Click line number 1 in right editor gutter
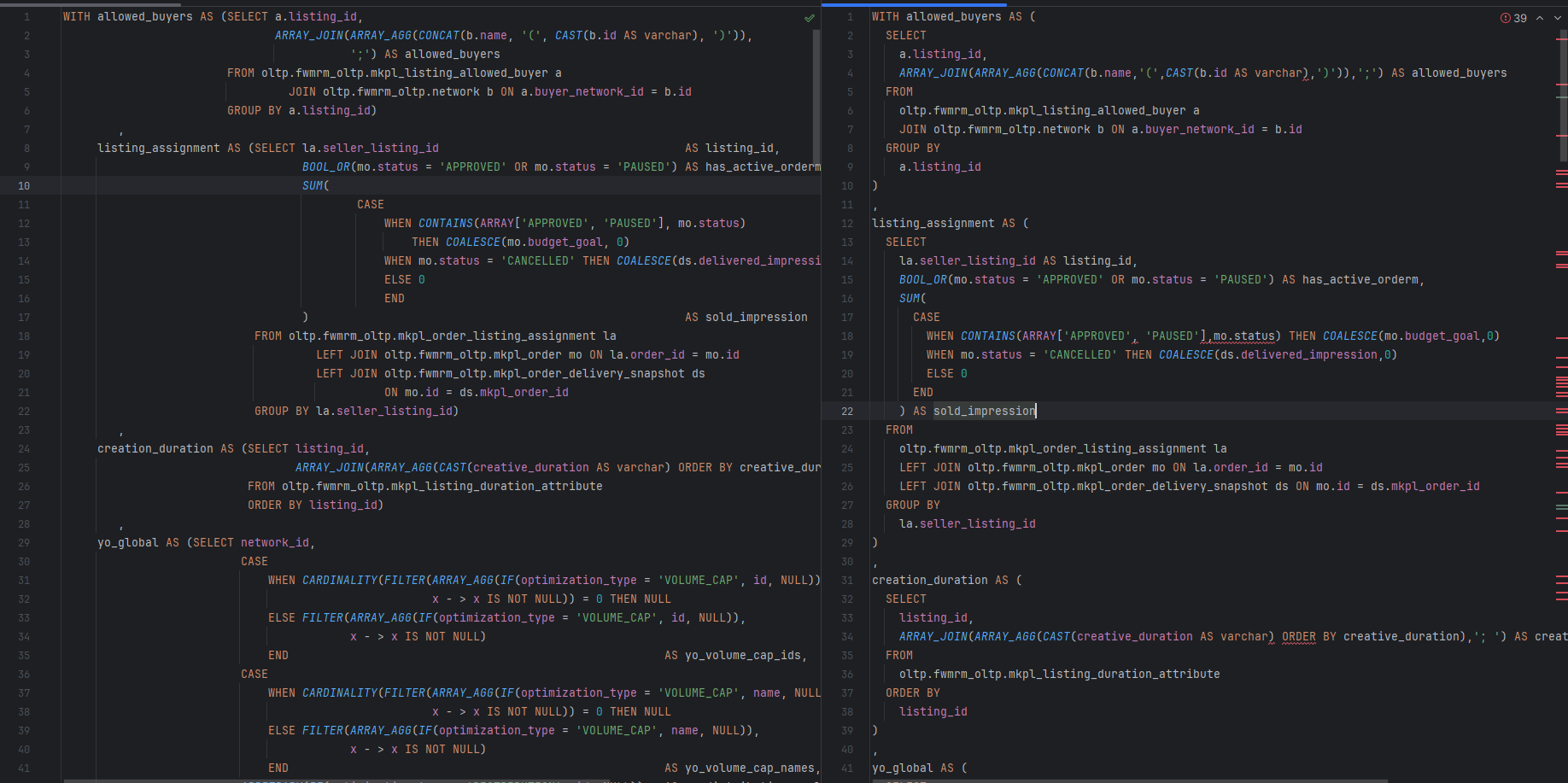Image resolution: width=1568 pixels, height=783 pixels. pyautogui.click(x=850, y=16)
